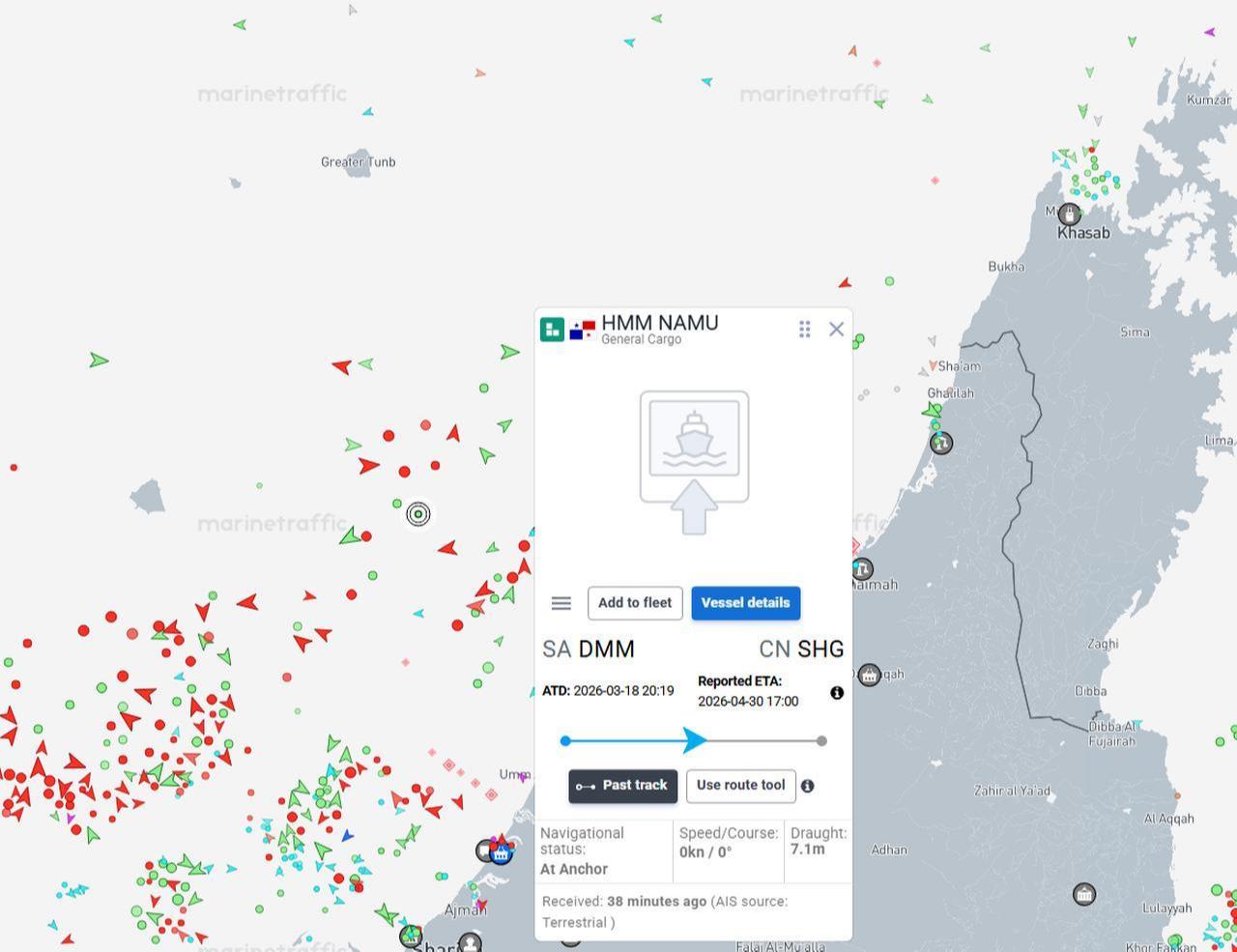
Task: Click the Sha'am place label
Action: [960, 366]
